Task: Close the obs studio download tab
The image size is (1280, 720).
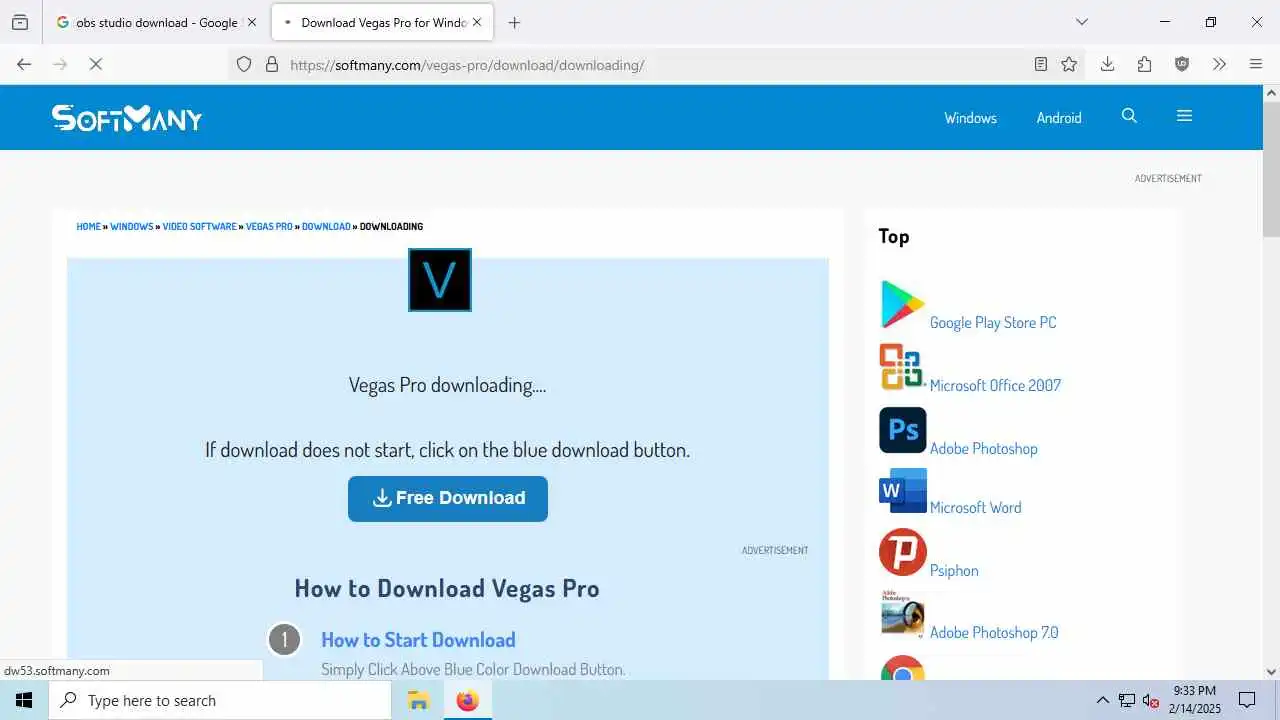Action: tap(251, 22)
